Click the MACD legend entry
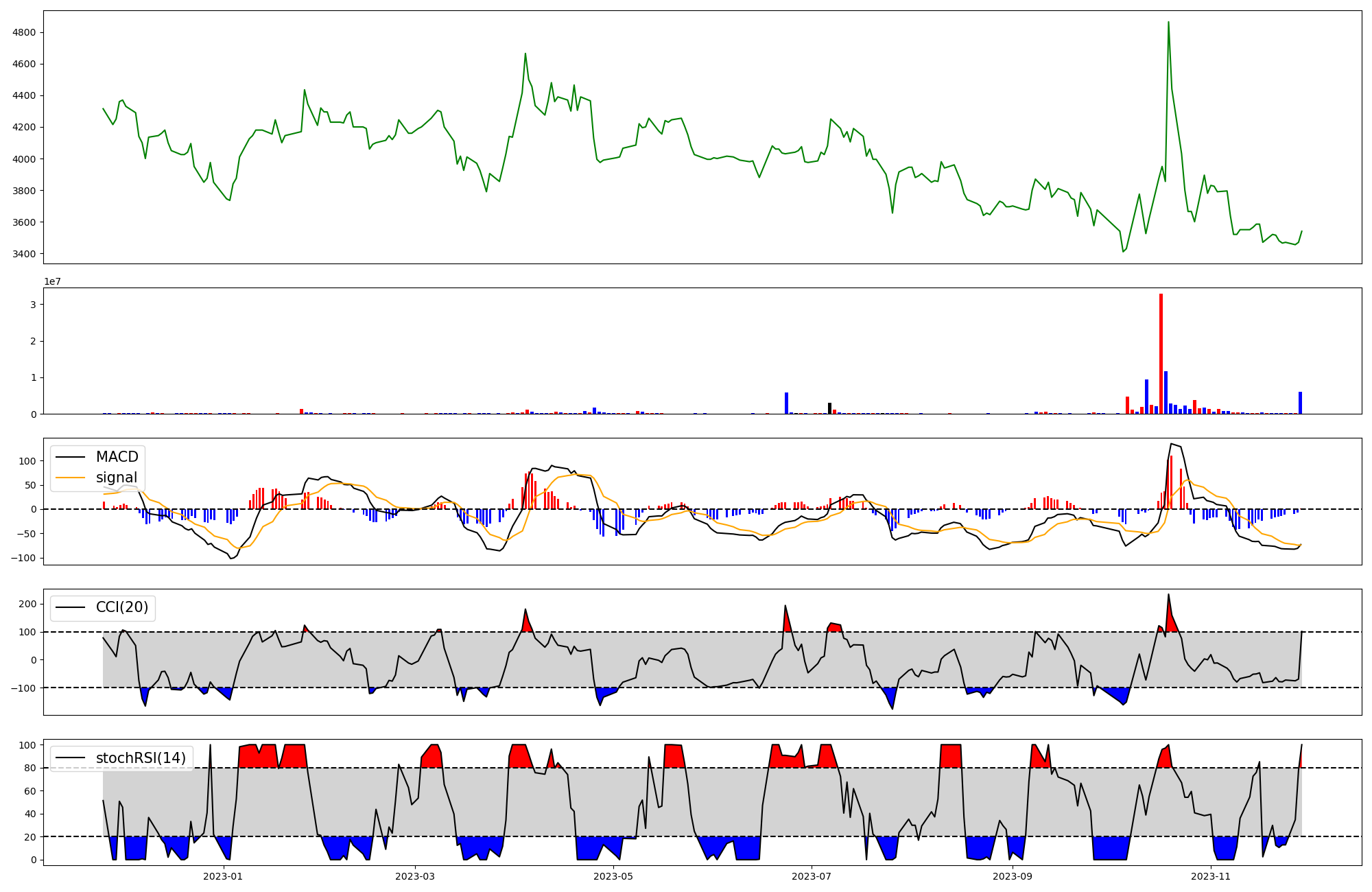 point(117,457)
